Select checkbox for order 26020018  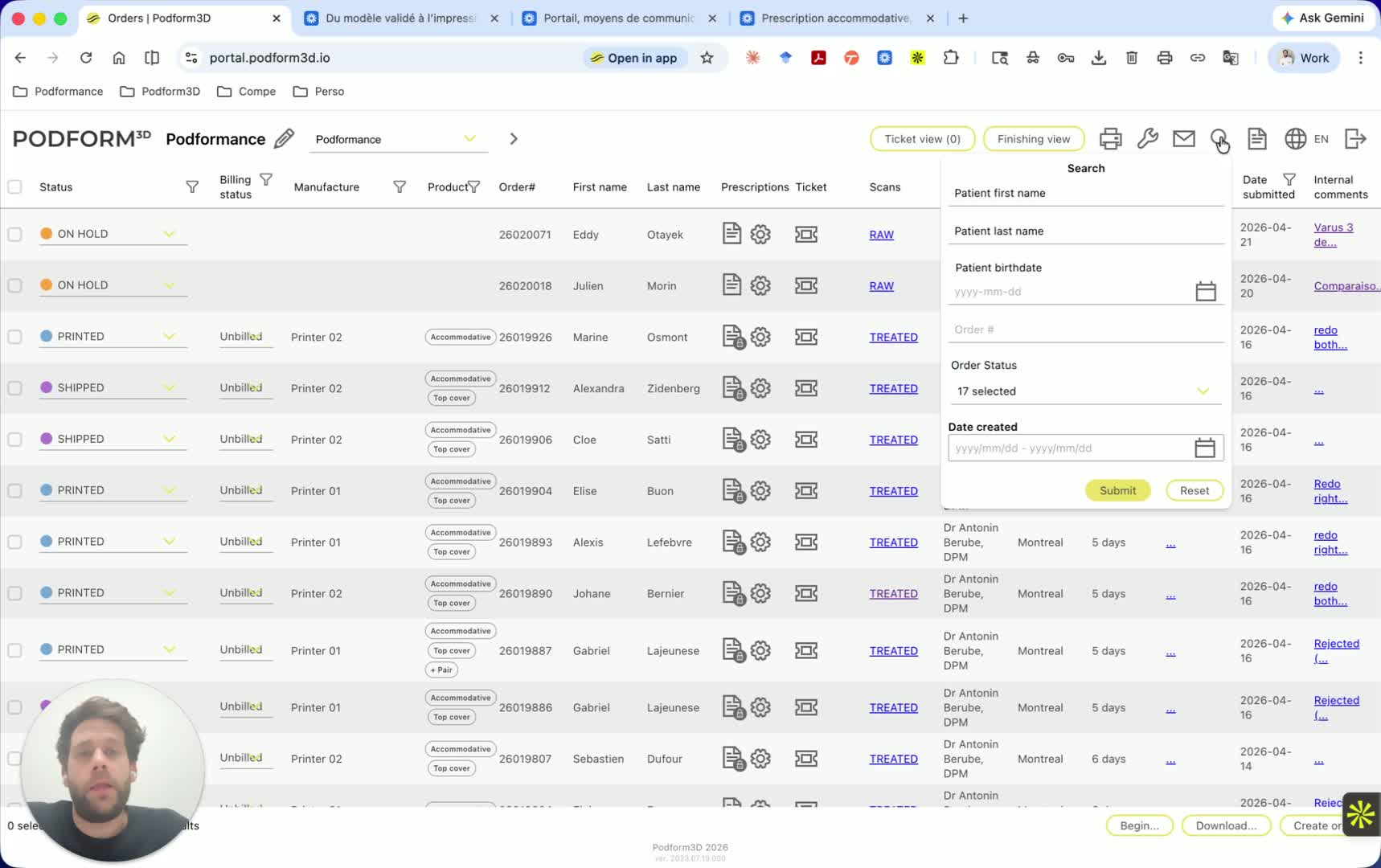(14, 285)
